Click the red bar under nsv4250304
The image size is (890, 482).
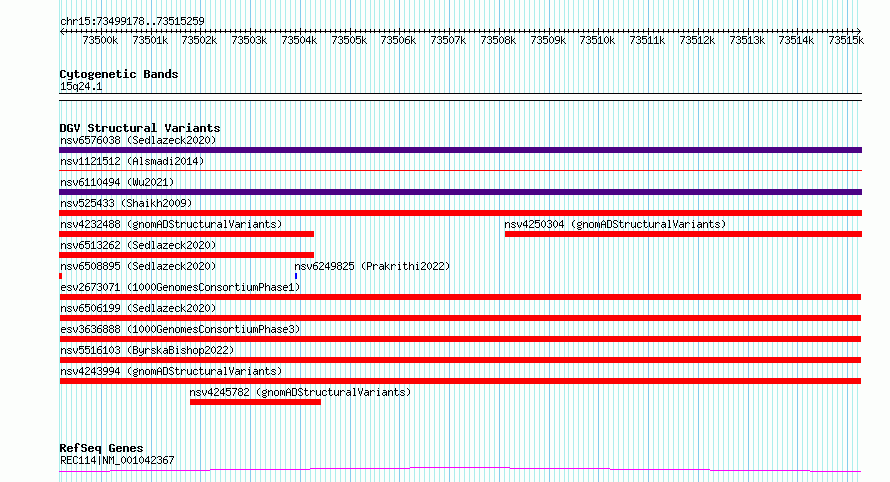[x=683, y=234]
